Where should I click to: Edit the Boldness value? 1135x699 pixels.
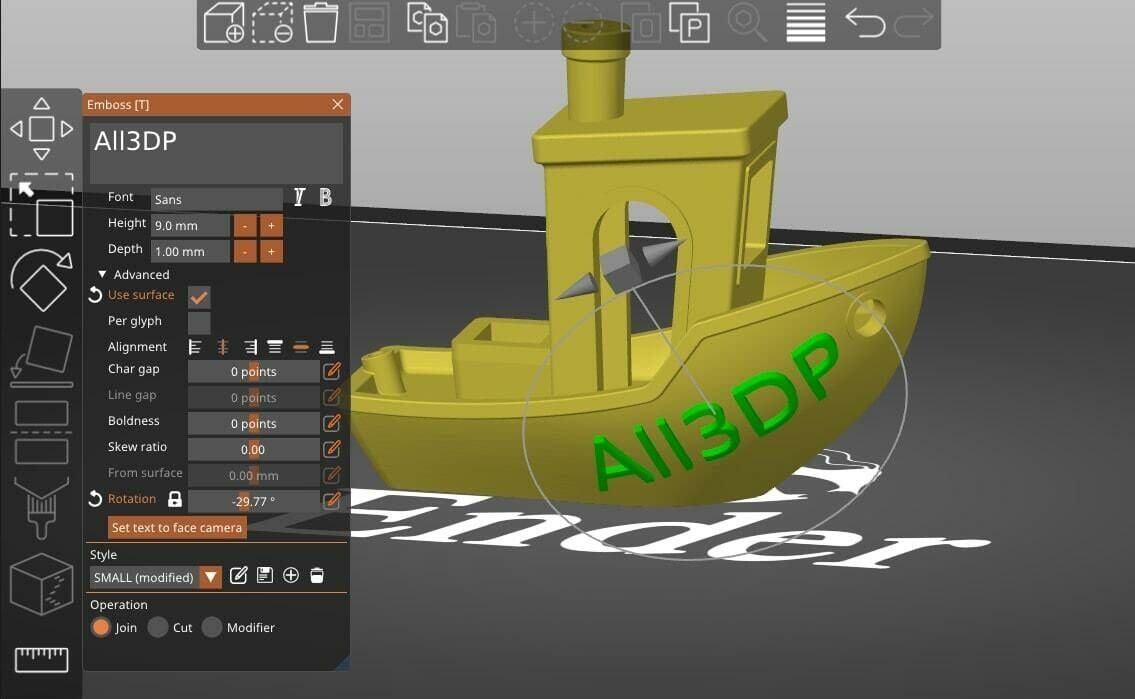(332, 423)
